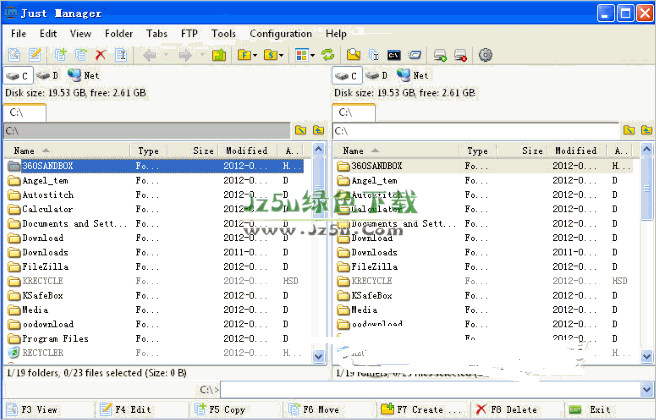Click the Edit file pencil toolbar icon
The height and width of the screenshot is (420, 656).
click(35, 55)
